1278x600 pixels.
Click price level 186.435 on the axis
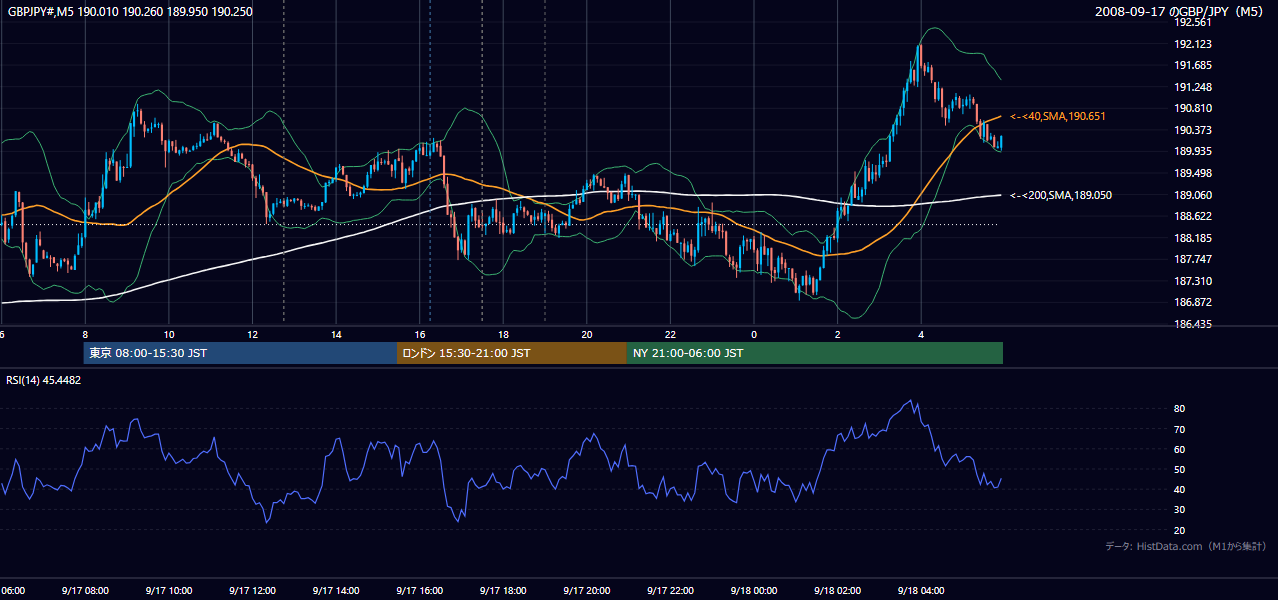pyautogui.click(x=1194, y=324)
